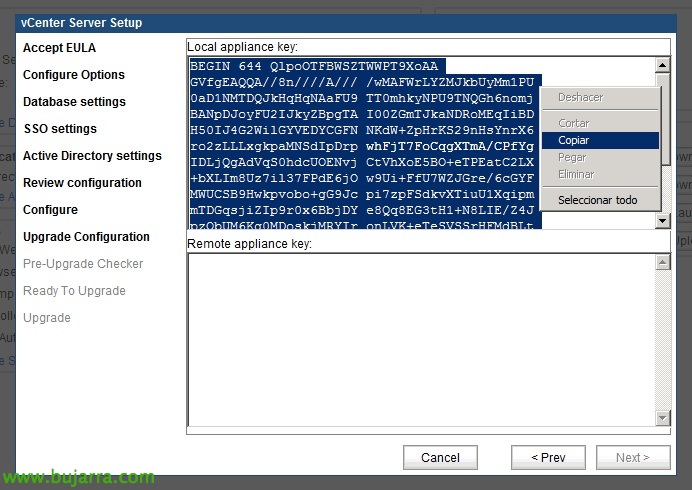Click inside the Remote appliance key field
The width and height of the screenshot is (692, 490).
coord(421,340)
